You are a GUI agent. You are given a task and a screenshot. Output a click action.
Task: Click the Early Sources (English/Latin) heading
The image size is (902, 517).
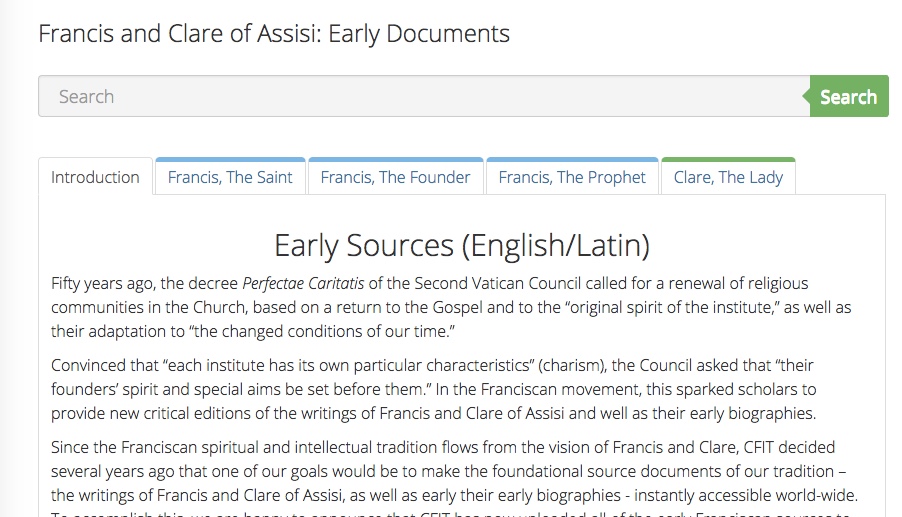point(462,245)
